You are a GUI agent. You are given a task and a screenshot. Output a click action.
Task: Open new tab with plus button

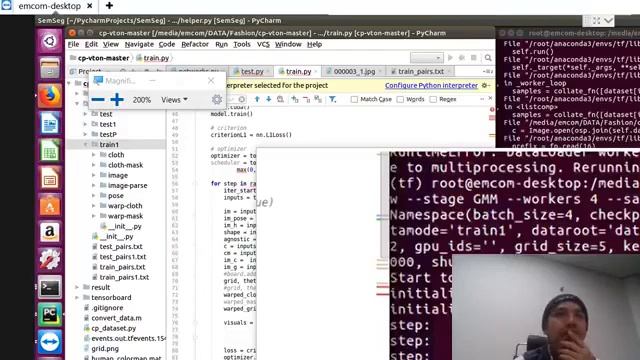109,6
